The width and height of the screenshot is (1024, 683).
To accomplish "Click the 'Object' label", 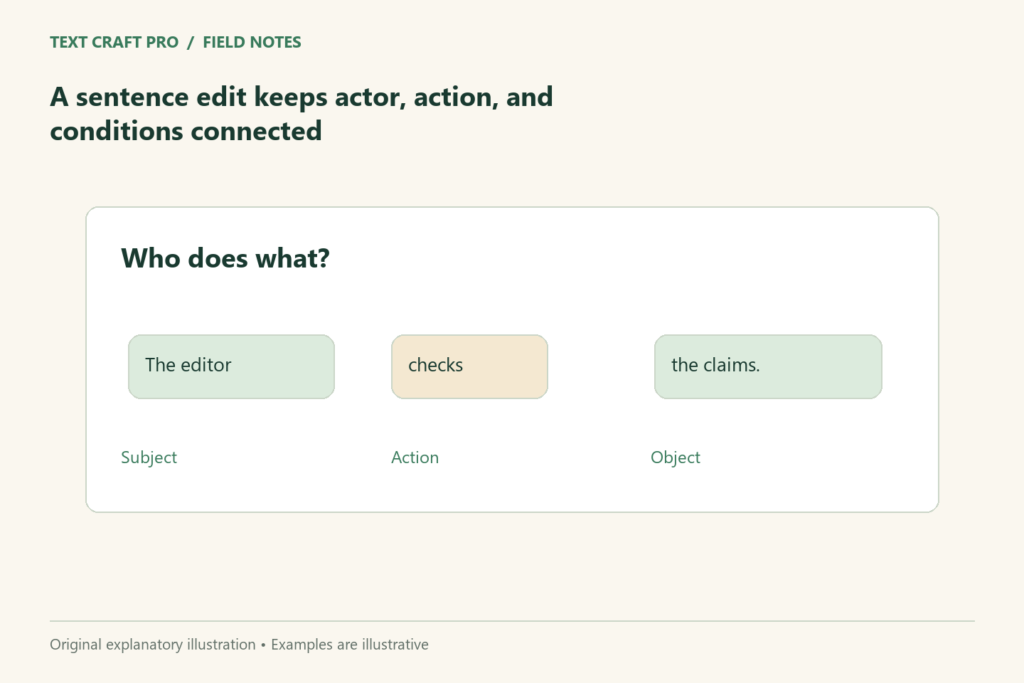I will tap(675, 458).
